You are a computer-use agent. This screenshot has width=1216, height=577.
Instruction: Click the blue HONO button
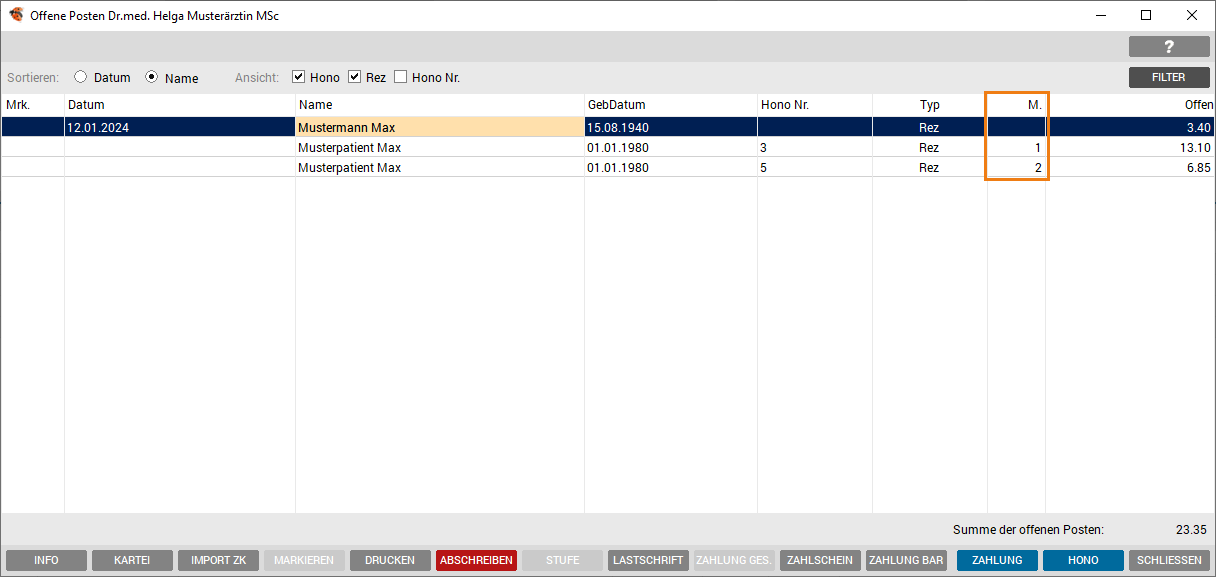pyautogui.click(x=1083, y=561)
